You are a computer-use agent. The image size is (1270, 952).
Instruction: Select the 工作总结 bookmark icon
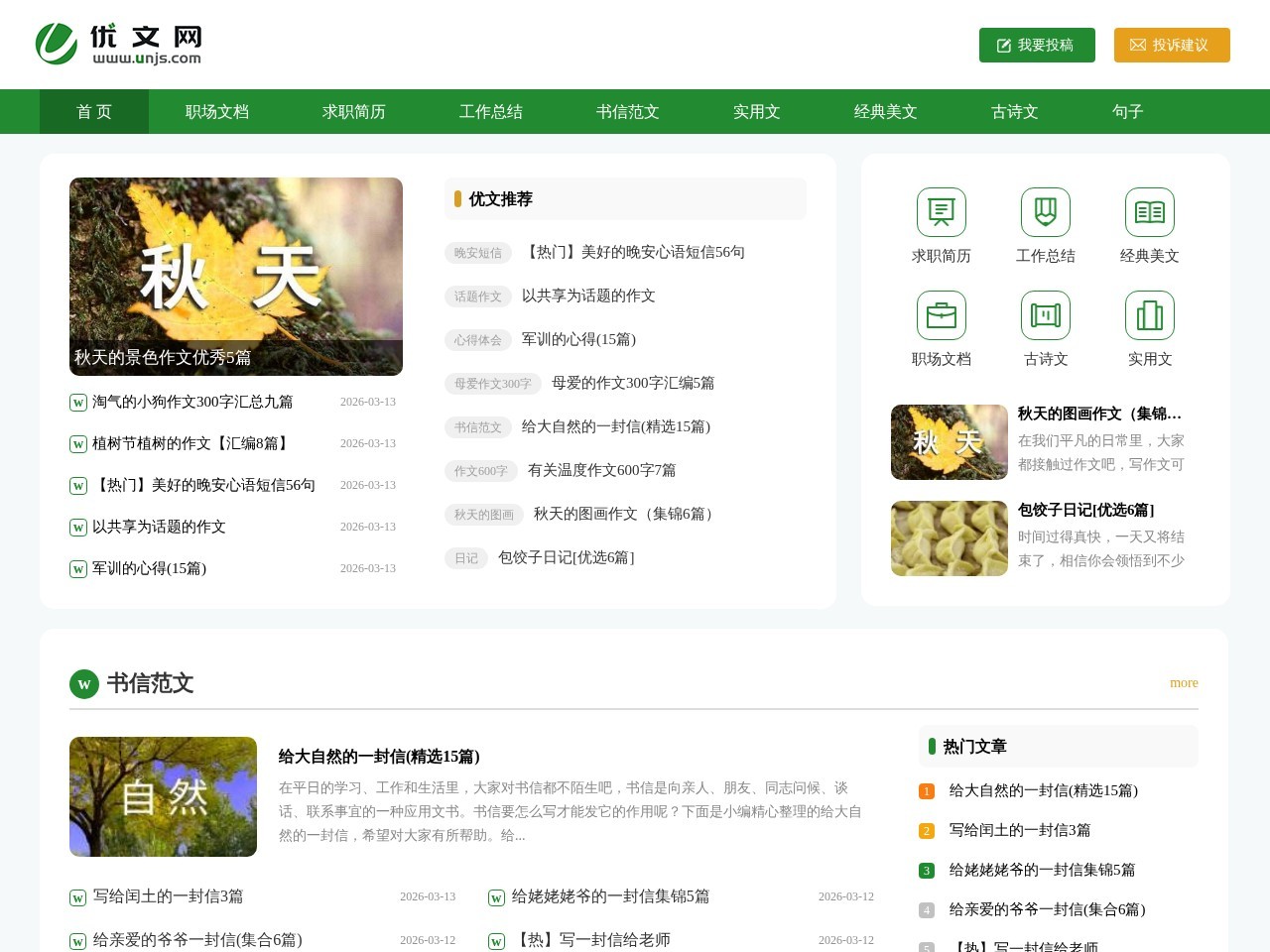(x=1045, y=211)
